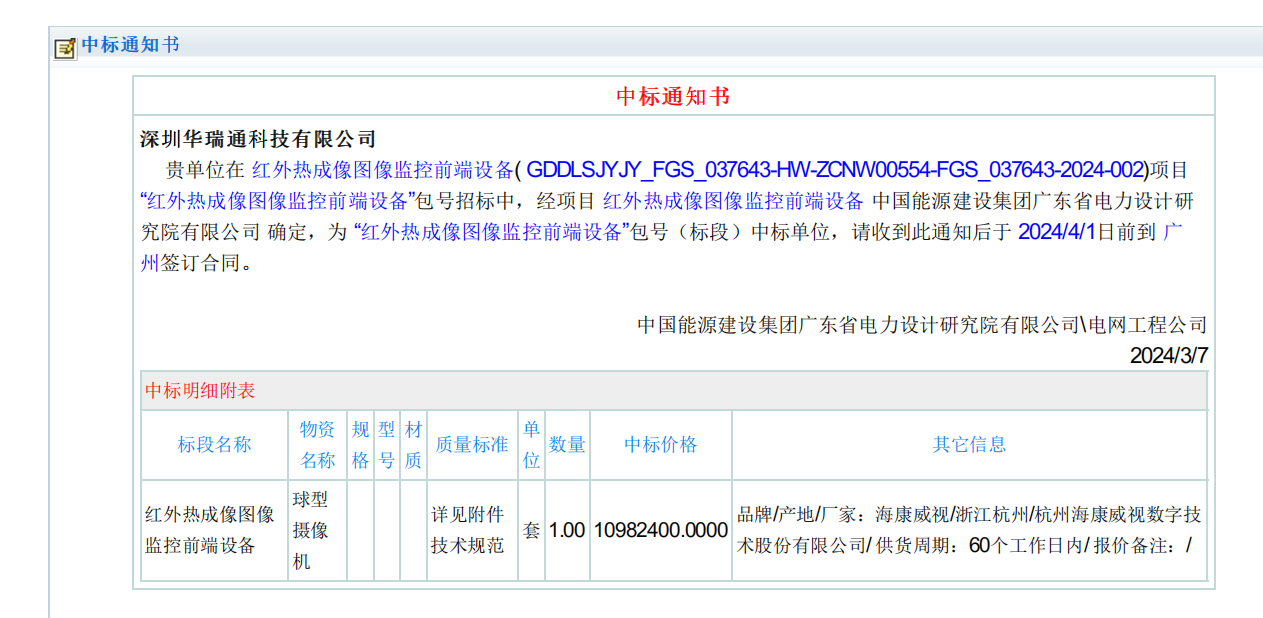Click the 海康威视 brand information cell
This screenshot has width=1263, height=618.
(968, 530)
